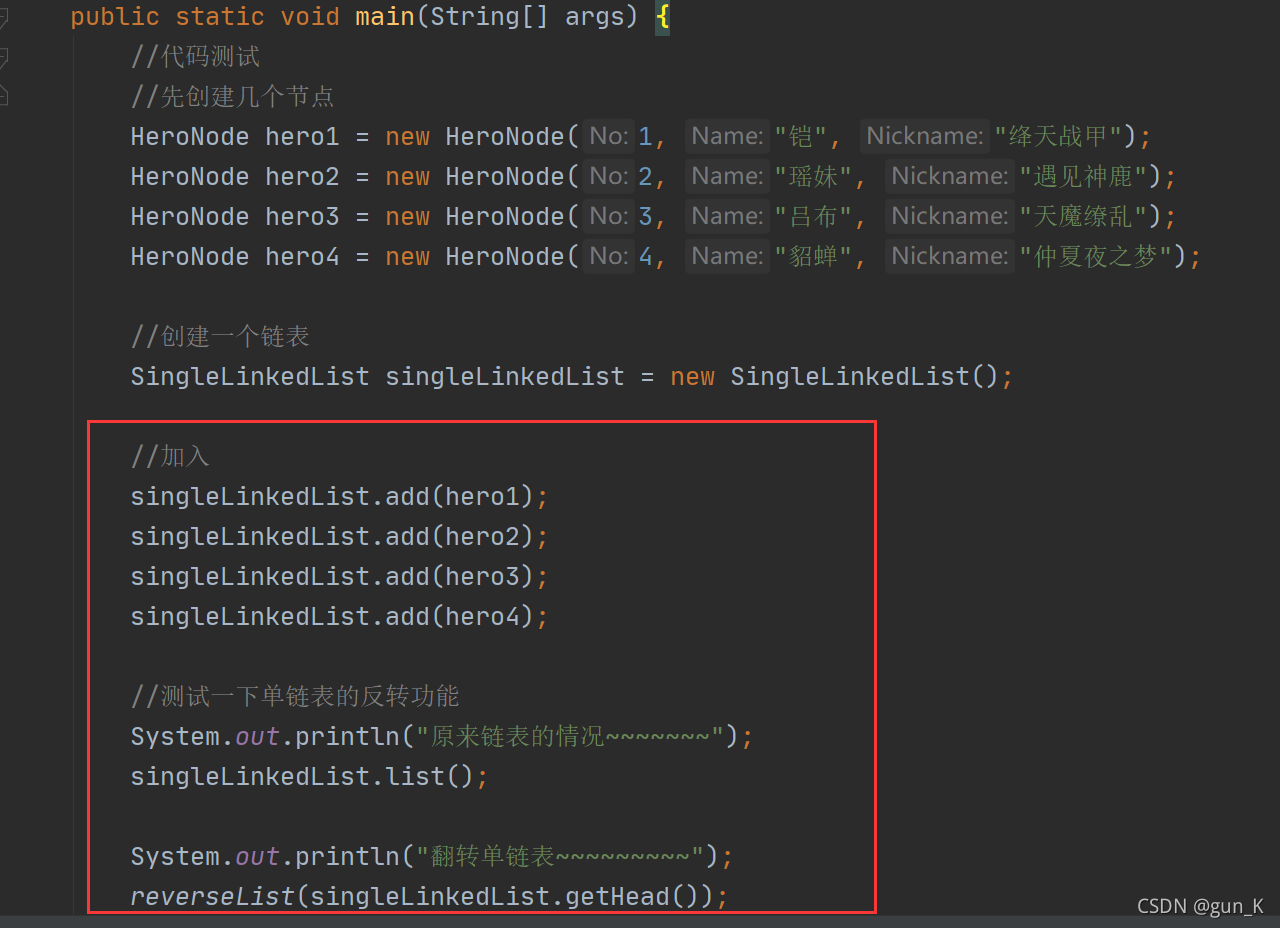The height and width of the screenshot is (928, 1280).
Task: Click the comment //加入
Action: click(x=170, y=457)
